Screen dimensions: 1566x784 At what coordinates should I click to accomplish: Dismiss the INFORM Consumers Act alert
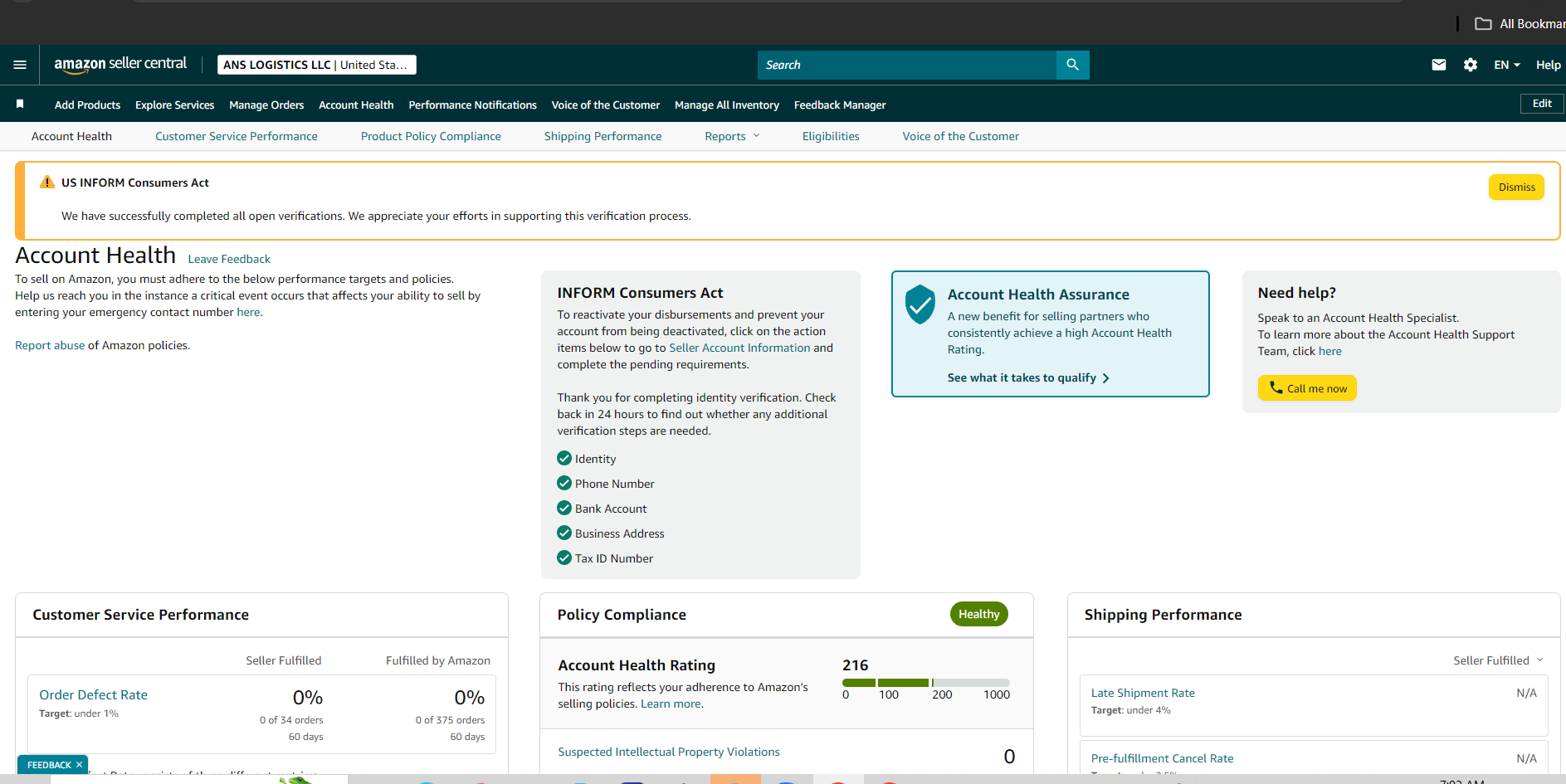coord(1516,187)
